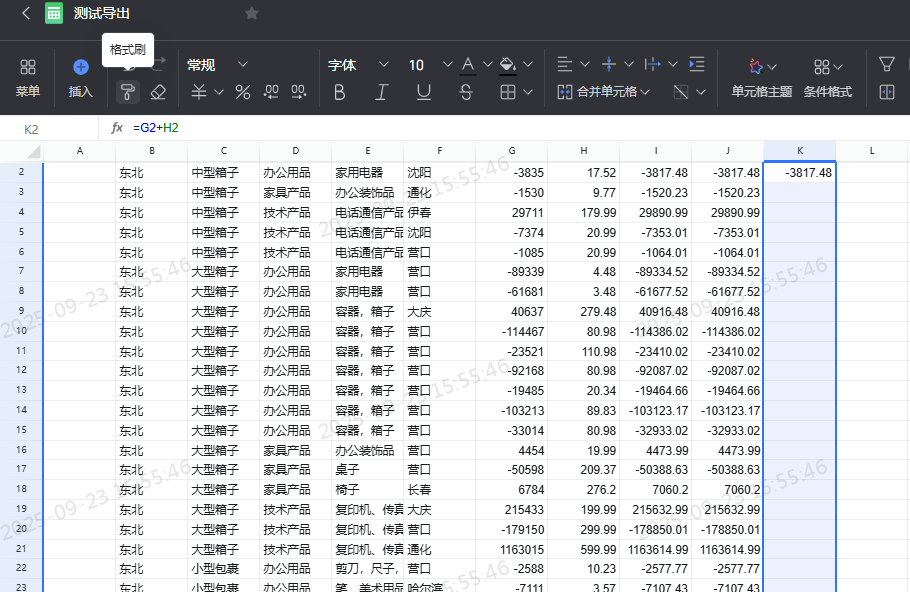
Task: Expand the borders options arrow
Action: (528, 92)
